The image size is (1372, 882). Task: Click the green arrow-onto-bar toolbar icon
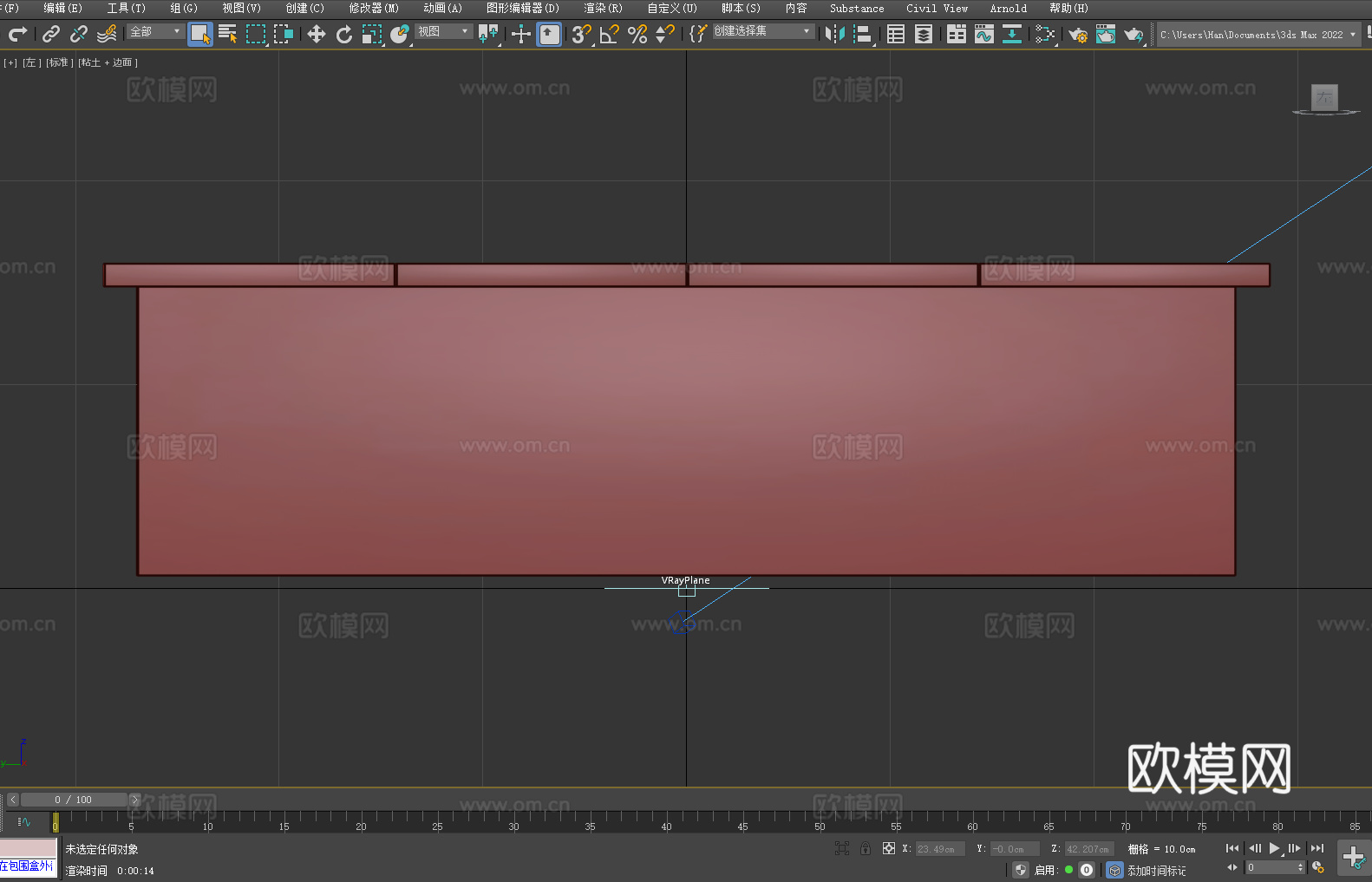(1012, 34)
